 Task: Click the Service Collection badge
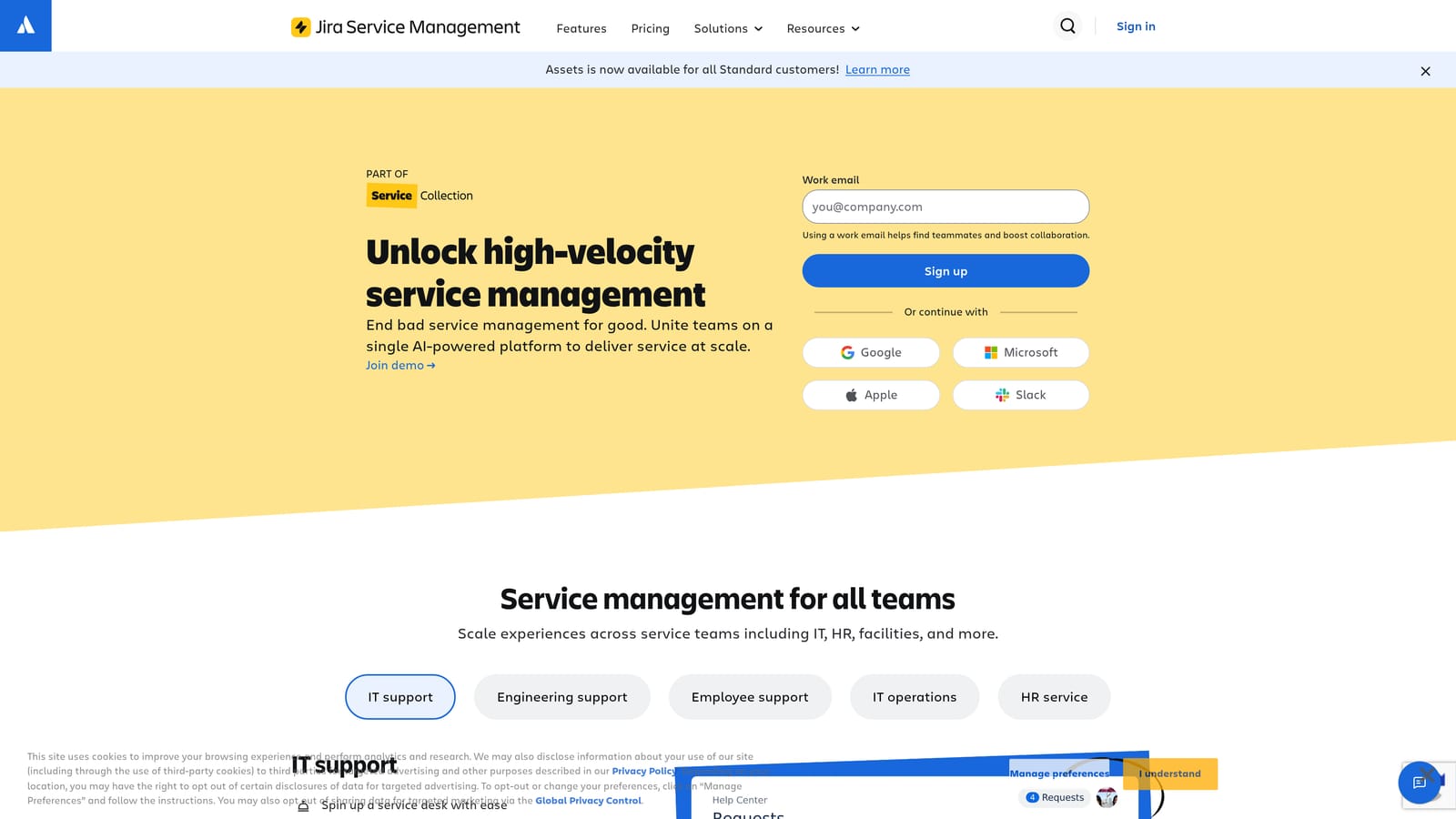tap(420, 196)
